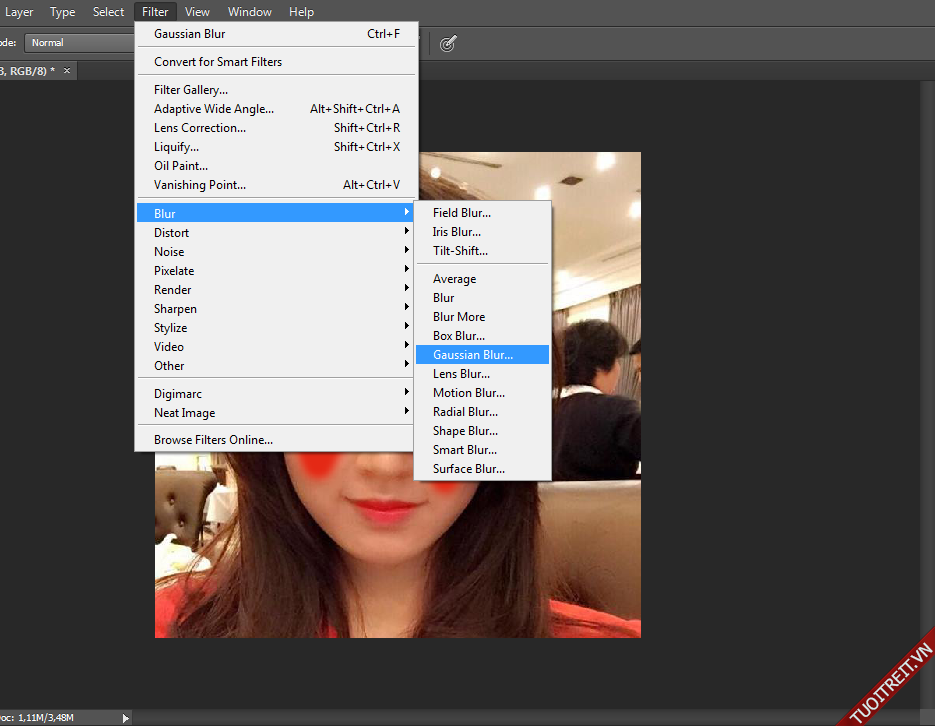Open the Window menu

tap(249, 12)
